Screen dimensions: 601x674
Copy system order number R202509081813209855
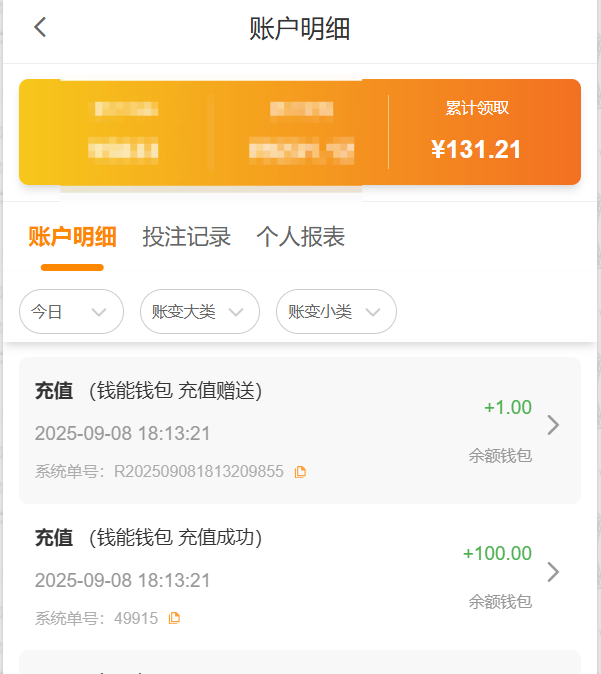300,472
